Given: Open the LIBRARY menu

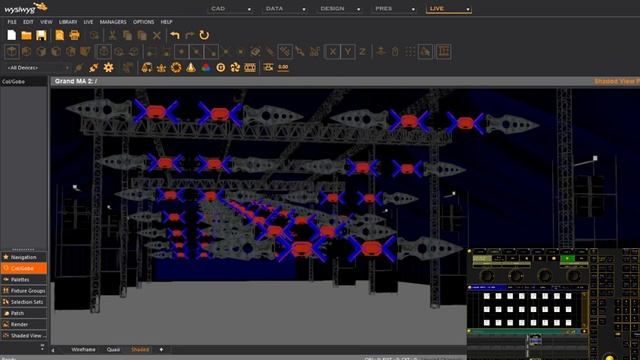Looking at the screenshot, I should [68, 22].
